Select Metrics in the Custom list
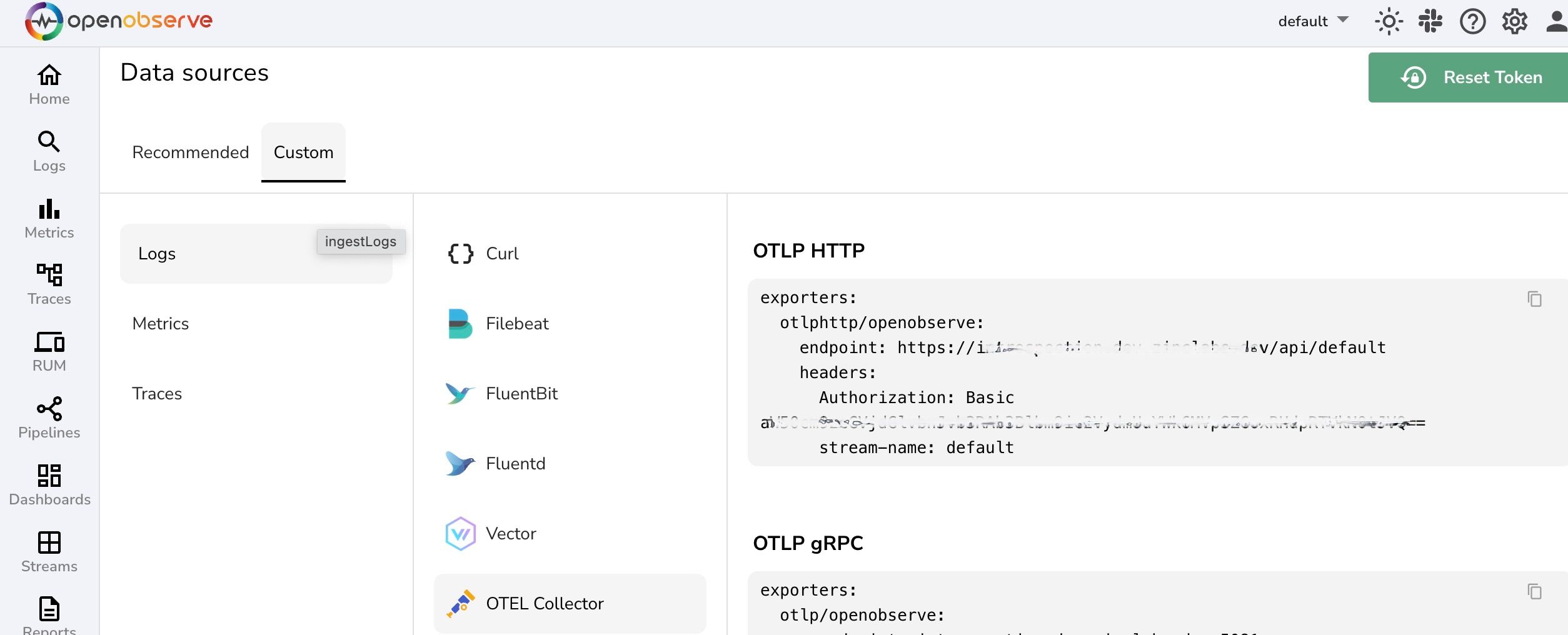The height and width of the screenshot is (635, 1568). click(x=160, y=323)
